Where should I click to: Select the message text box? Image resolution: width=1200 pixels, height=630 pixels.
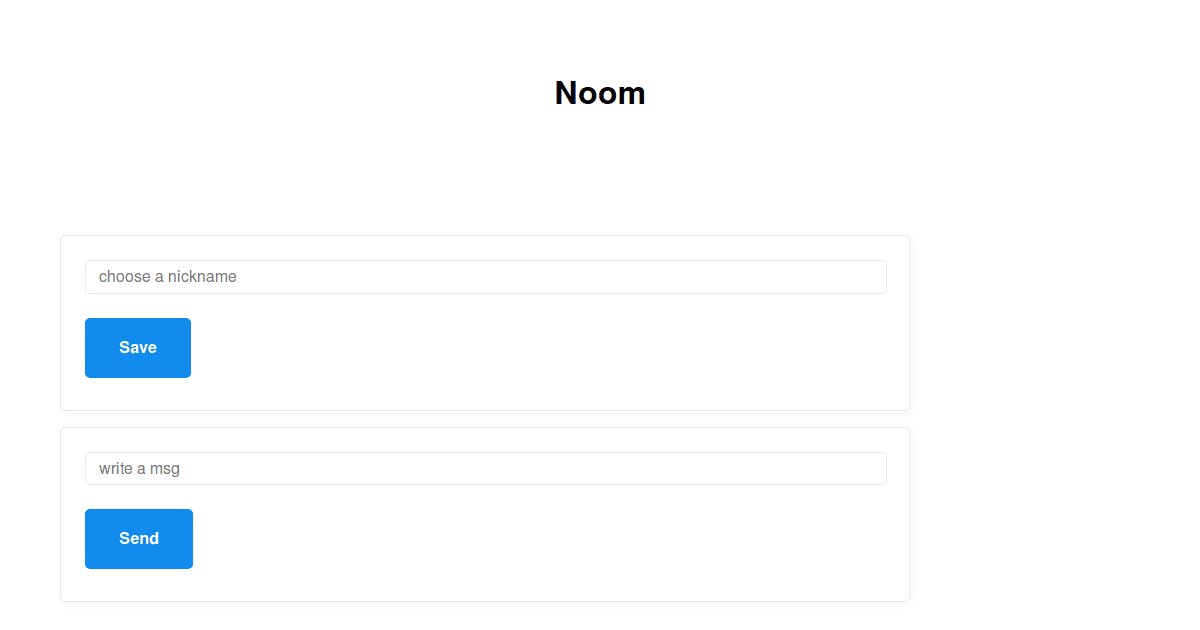coord(486,468)
